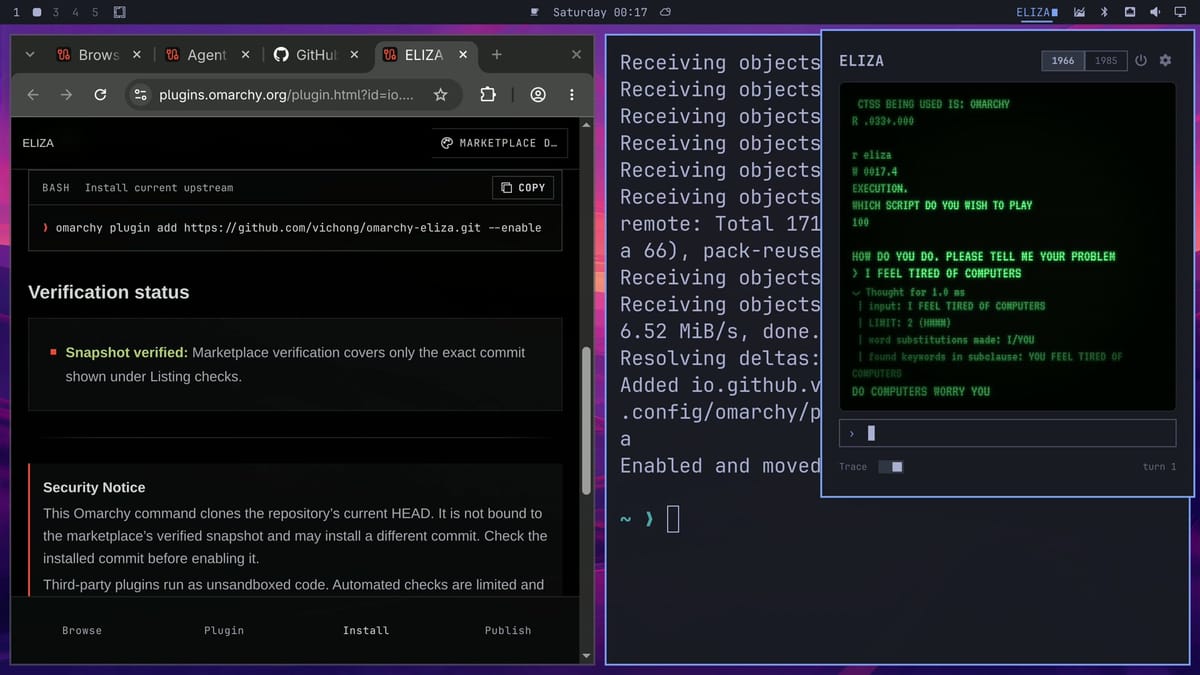
Task: Open the volume speaker icon
Action: click(1154, 12)
